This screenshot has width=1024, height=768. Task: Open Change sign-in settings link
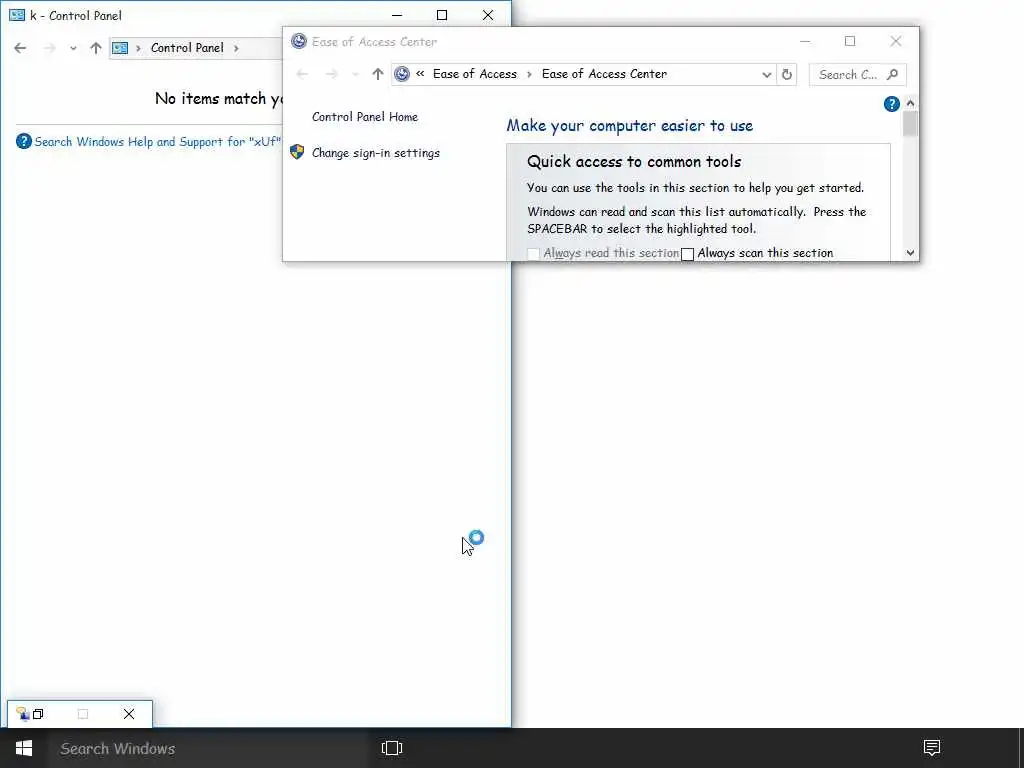tap(376, 153)
